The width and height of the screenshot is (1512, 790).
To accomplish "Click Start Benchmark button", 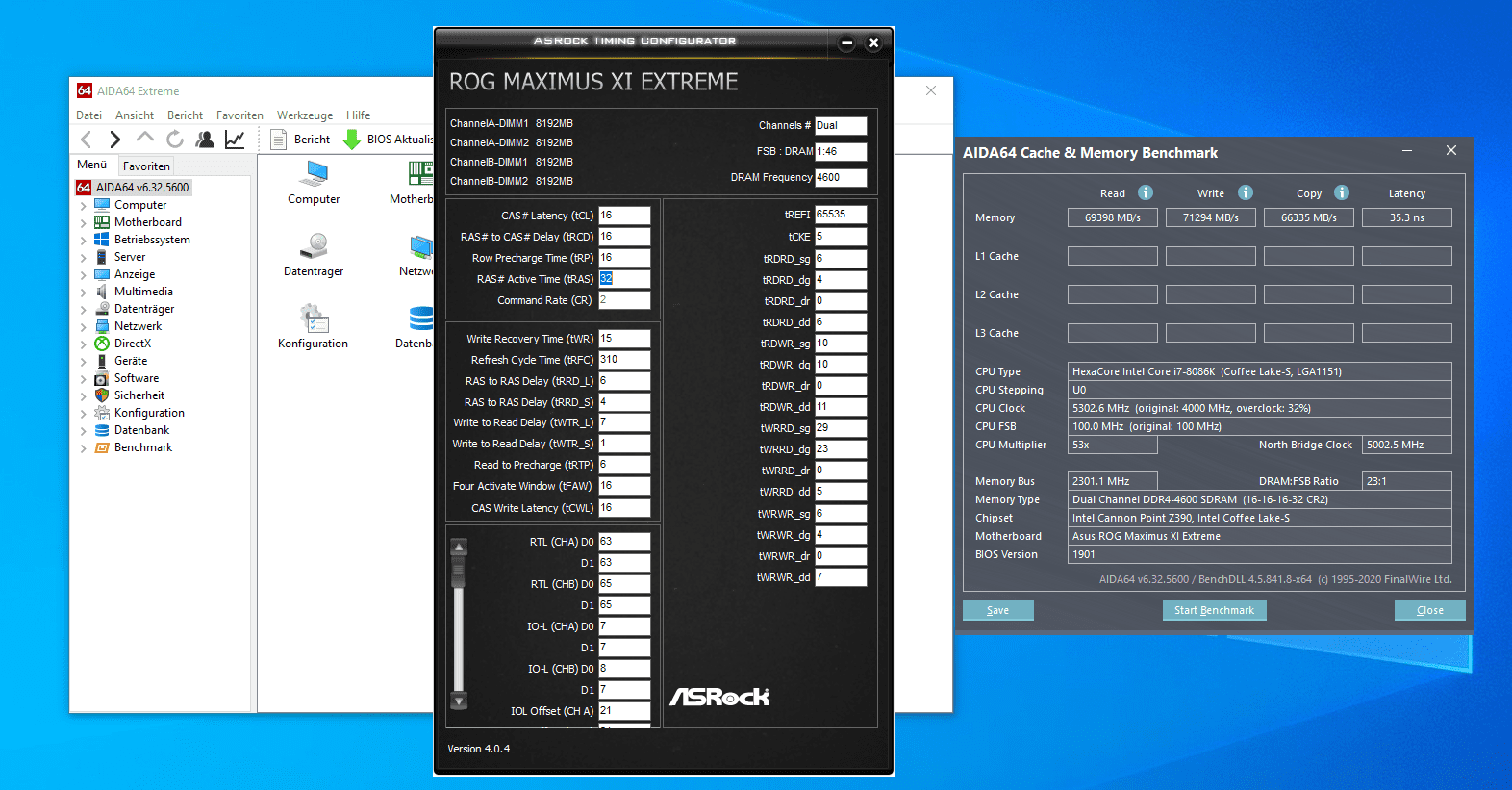I will 1214,610.
